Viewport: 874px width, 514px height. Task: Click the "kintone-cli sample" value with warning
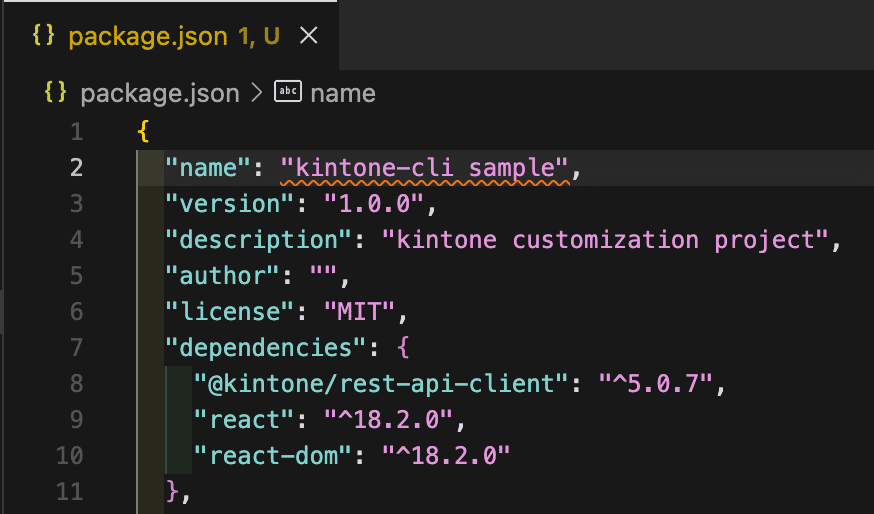click(x=425, y=168)
